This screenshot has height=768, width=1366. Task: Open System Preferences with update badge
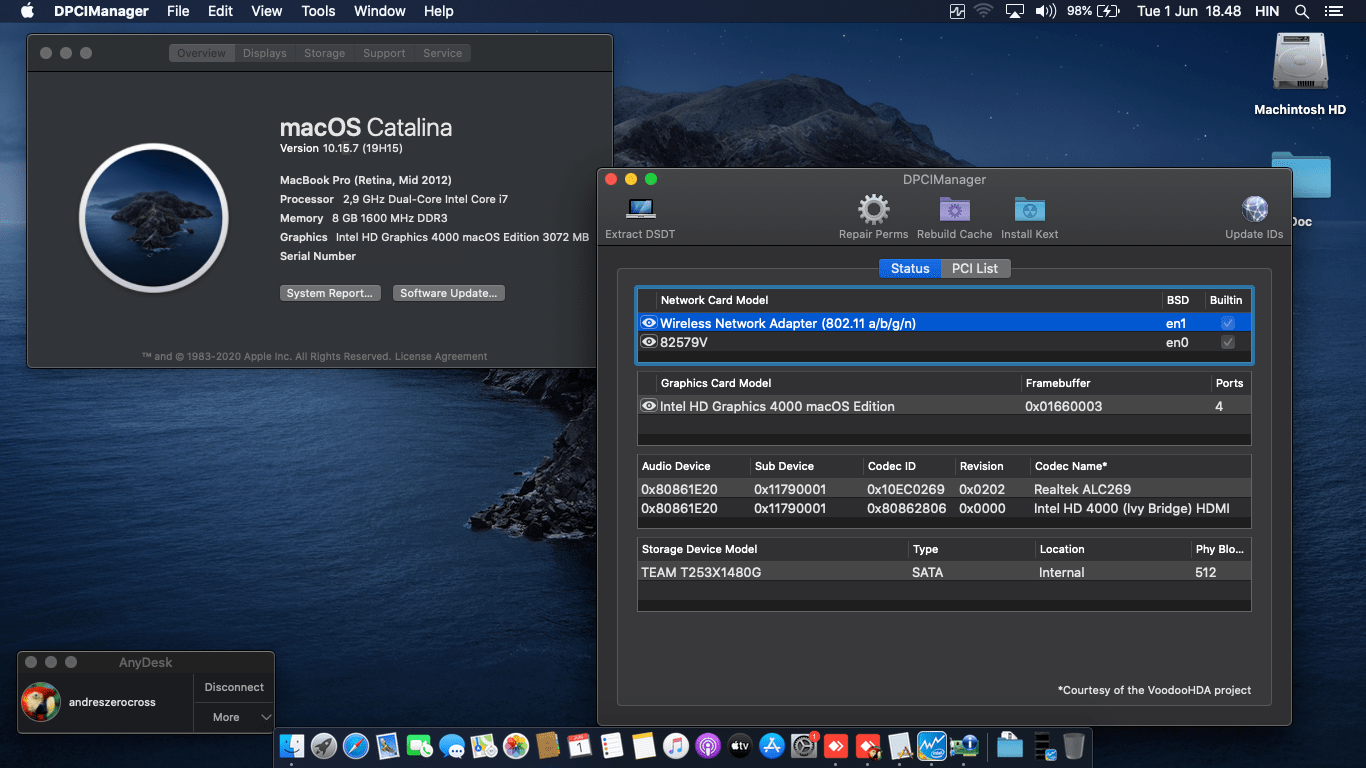804,745
